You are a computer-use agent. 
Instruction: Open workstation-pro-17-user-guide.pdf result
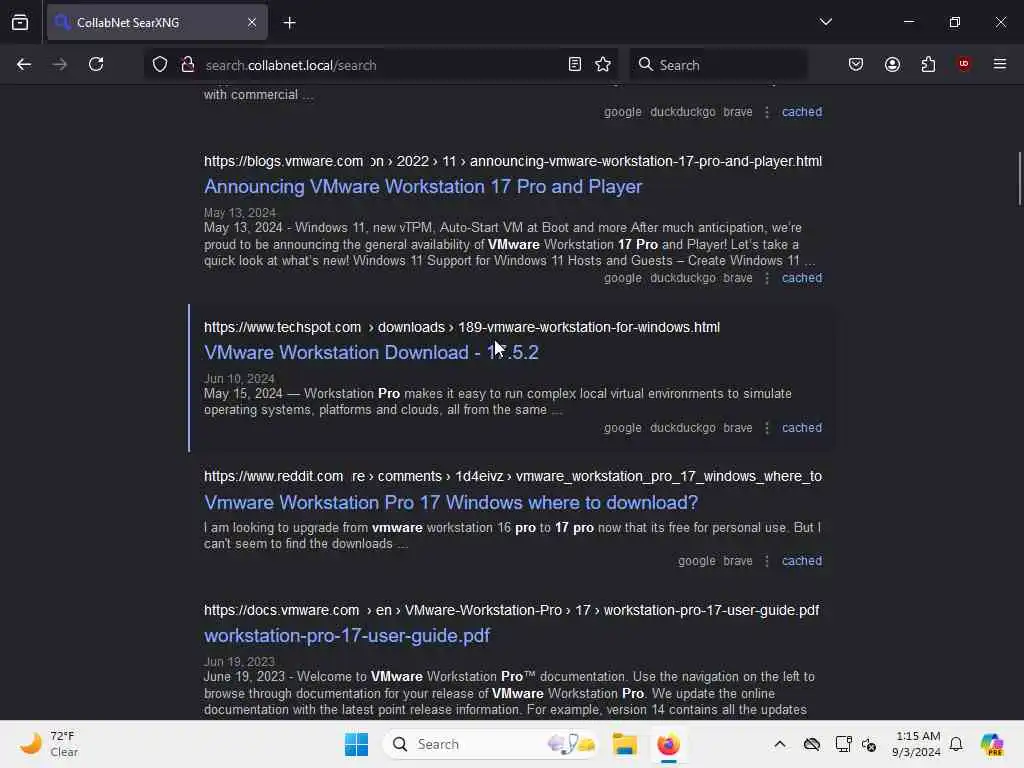(x=347, y=635)
